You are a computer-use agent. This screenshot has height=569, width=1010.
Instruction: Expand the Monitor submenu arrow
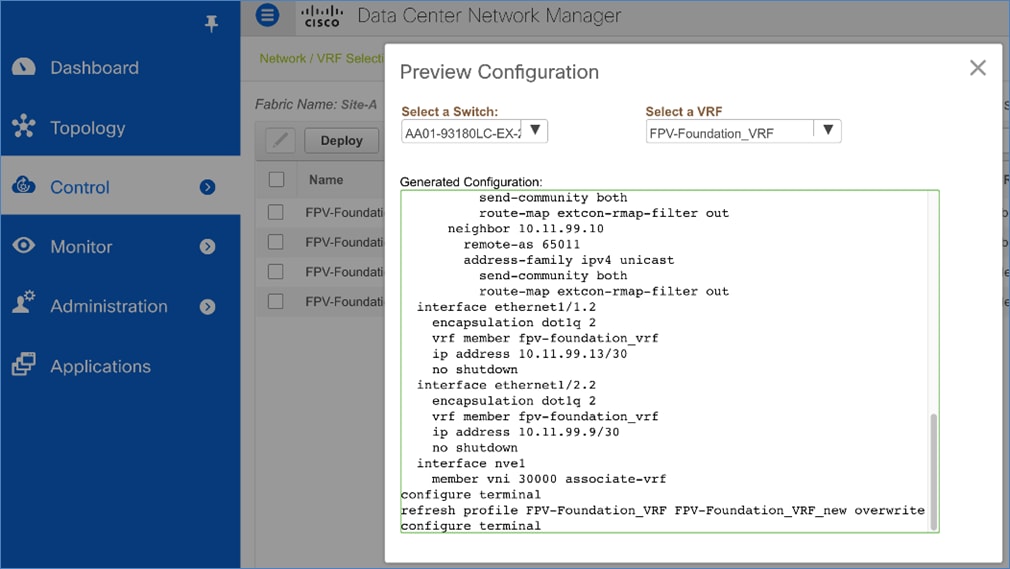[207, 247]
